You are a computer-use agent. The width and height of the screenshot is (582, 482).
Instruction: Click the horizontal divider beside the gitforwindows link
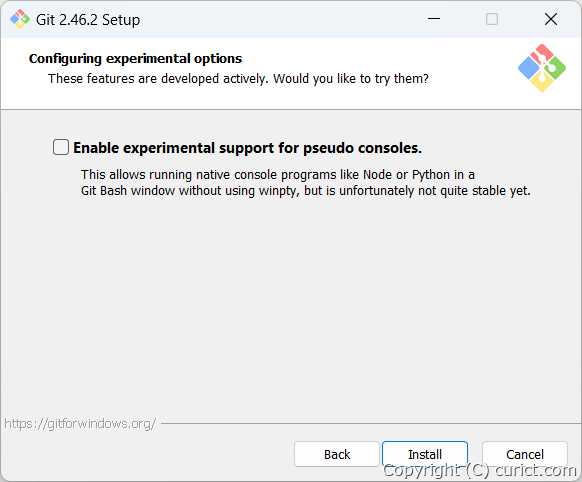point(370,423)
